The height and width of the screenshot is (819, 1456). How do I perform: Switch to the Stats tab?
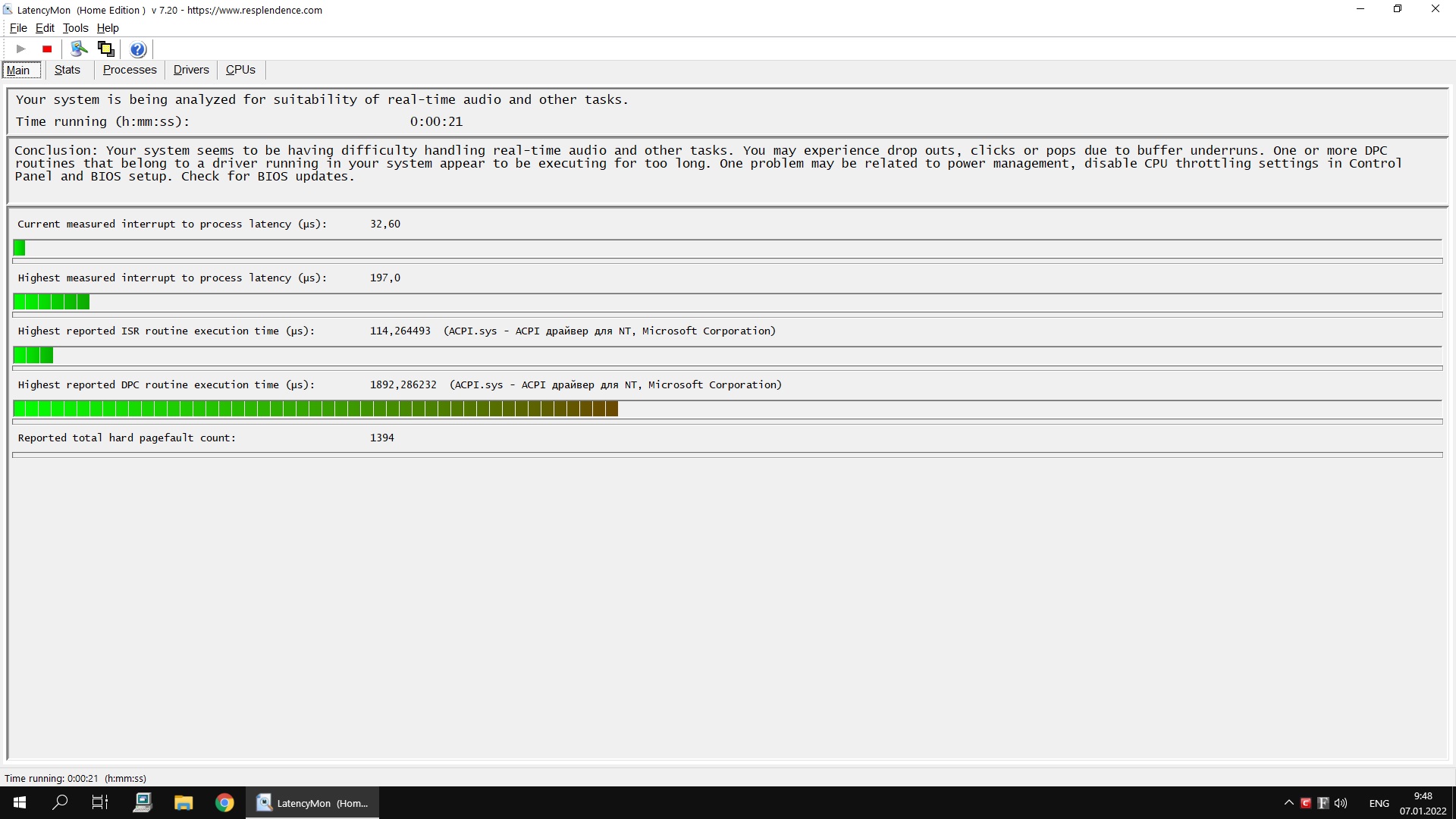pos(67,70)
